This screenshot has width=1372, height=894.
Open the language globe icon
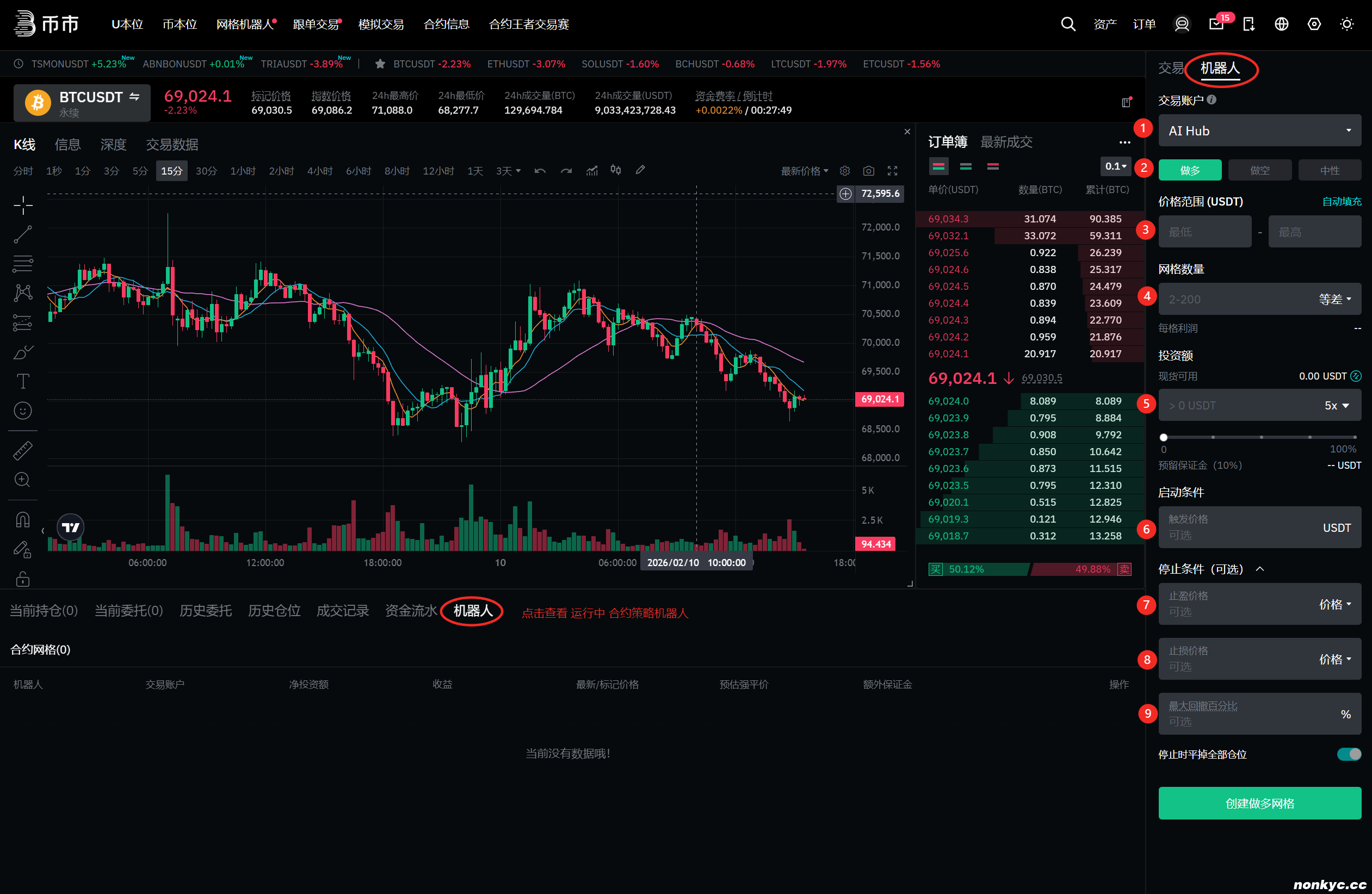pyautogui.click(x=1281, y=24)
